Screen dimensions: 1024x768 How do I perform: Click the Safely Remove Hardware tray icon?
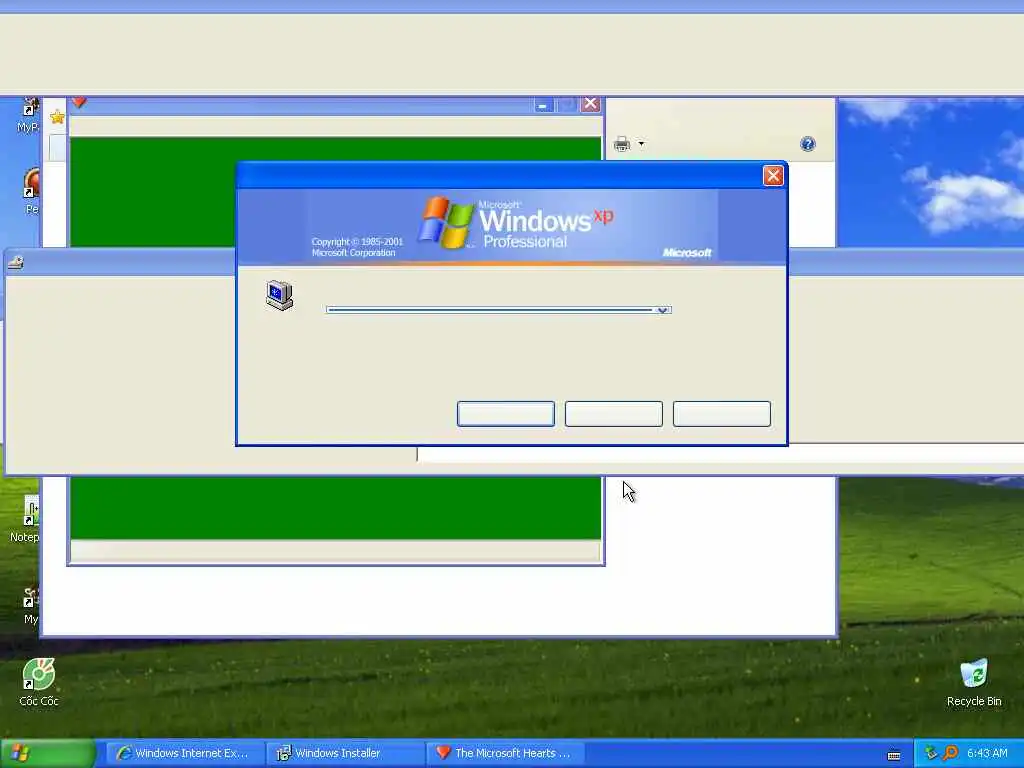[x=931, y=753]
